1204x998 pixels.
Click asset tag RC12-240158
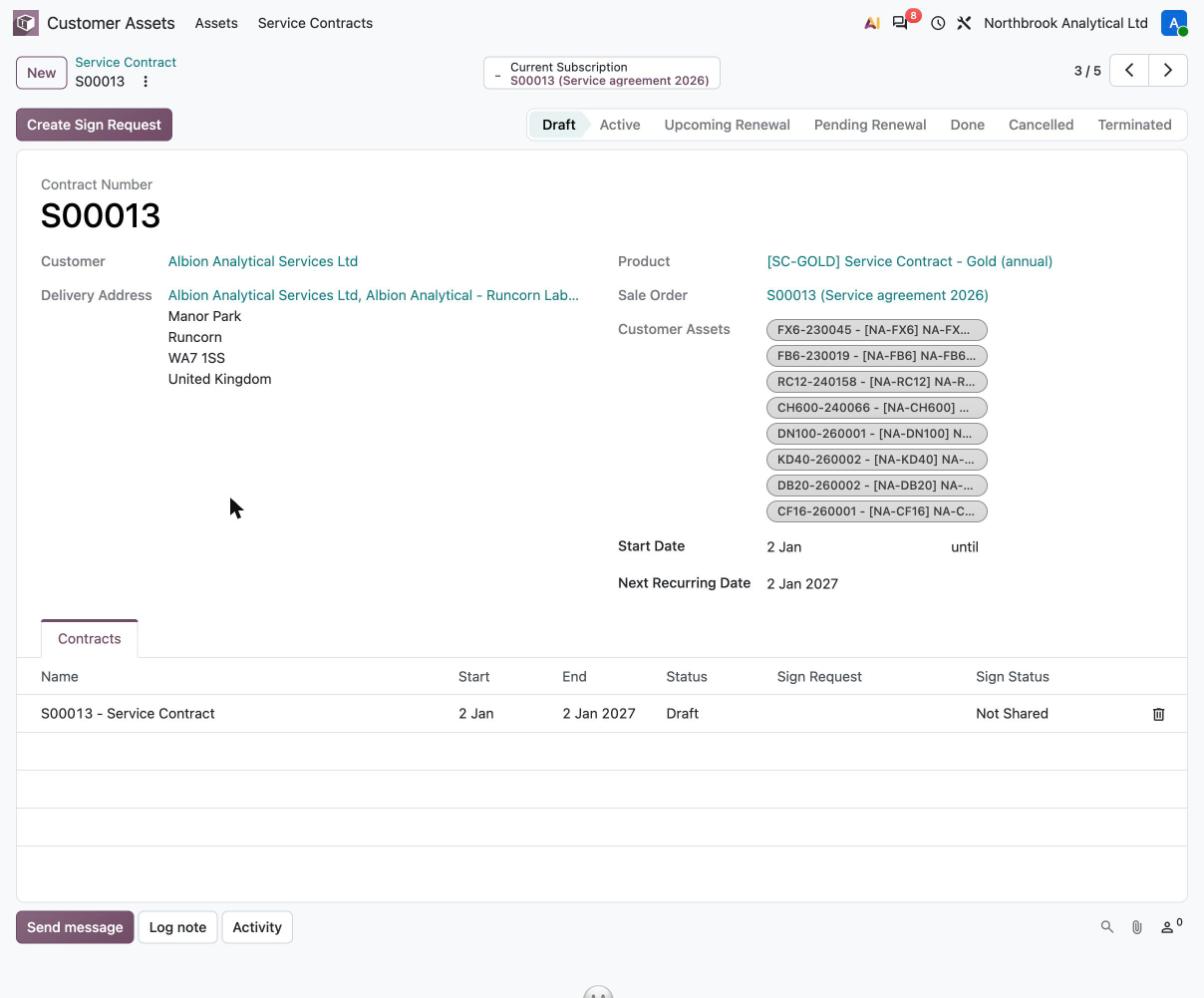[x=876, y=382]
